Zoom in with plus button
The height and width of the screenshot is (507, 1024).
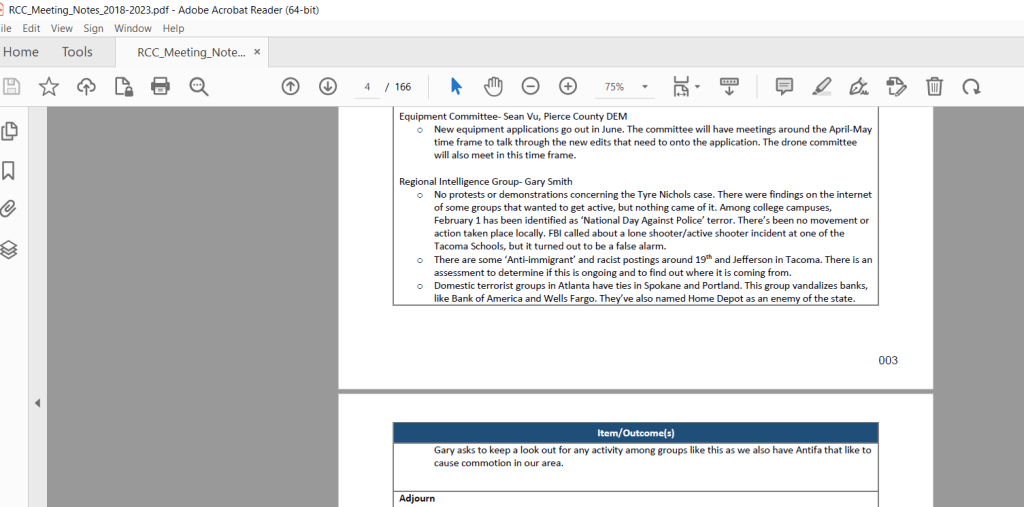pos(568,87)
